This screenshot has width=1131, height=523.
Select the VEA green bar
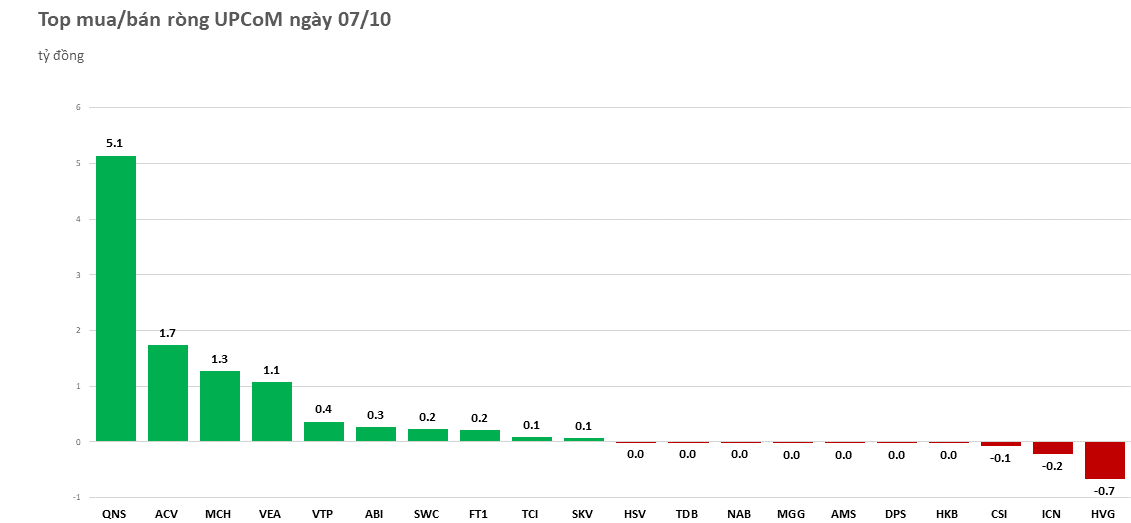272,411
